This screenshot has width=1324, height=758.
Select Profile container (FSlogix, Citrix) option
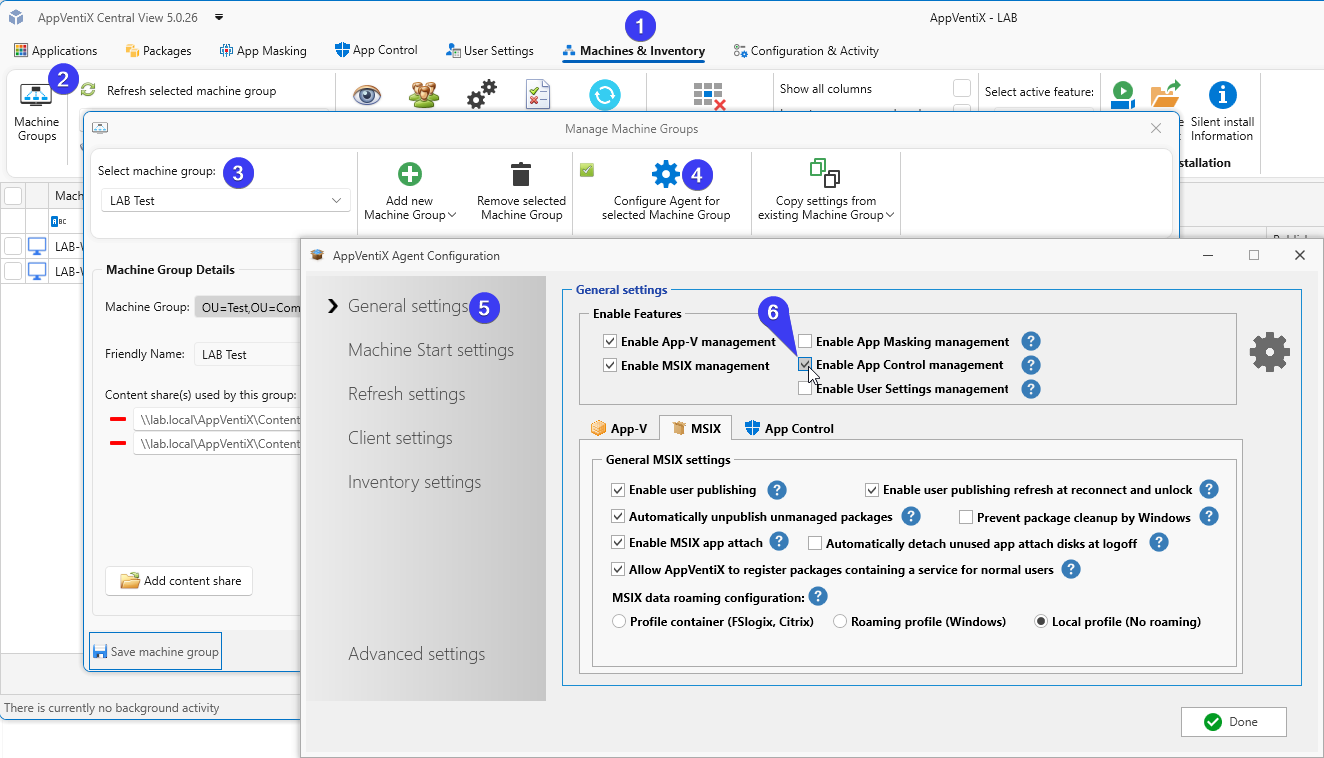pos(618,622)
